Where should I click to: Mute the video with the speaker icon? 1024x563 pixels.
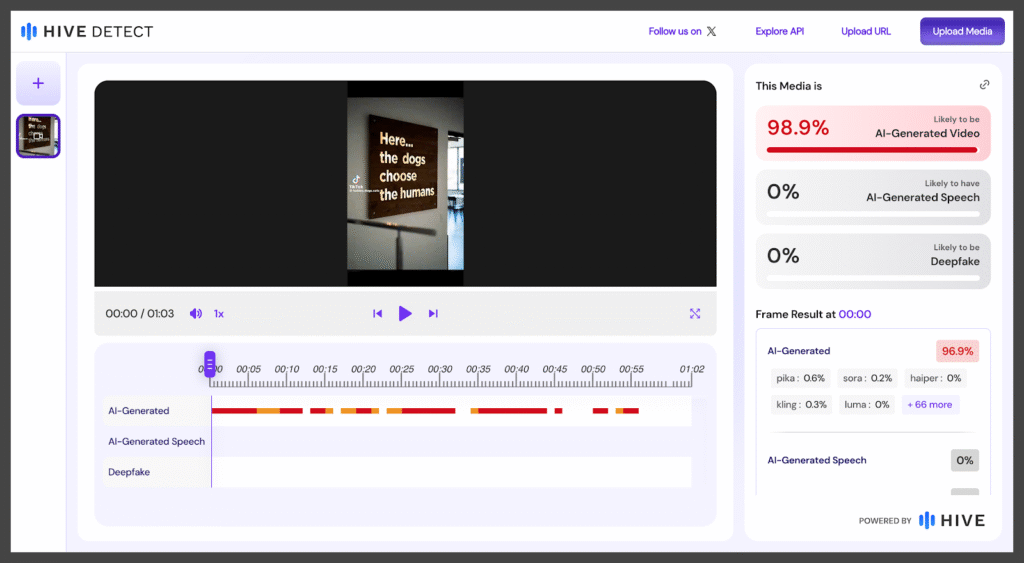coord(195,313)
